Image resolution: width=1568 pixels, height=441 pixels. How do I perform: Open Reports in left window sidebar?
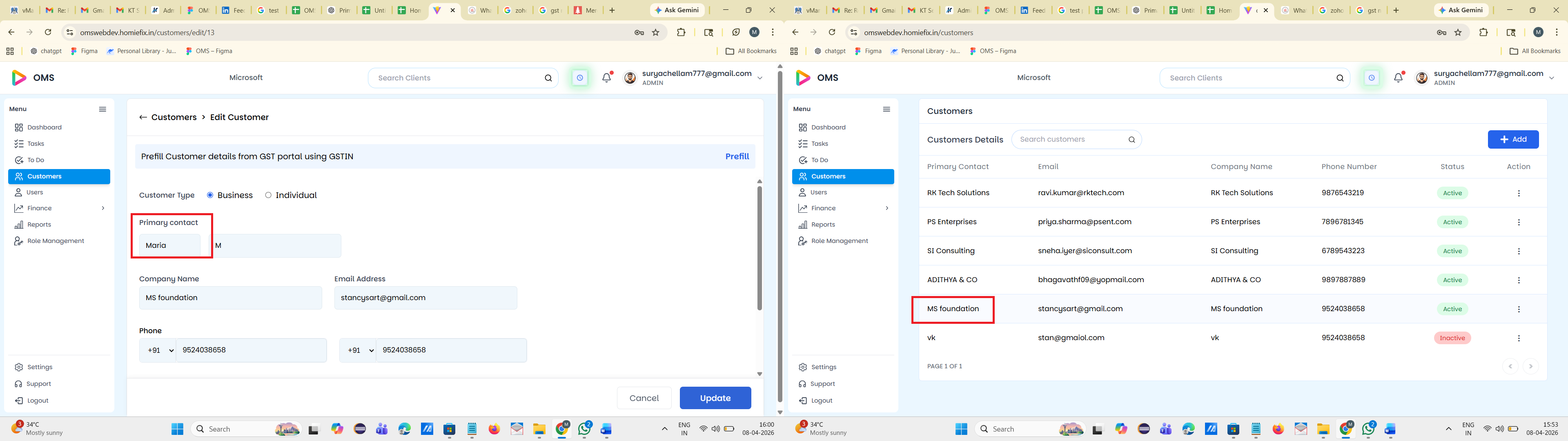tap(39, 225)
